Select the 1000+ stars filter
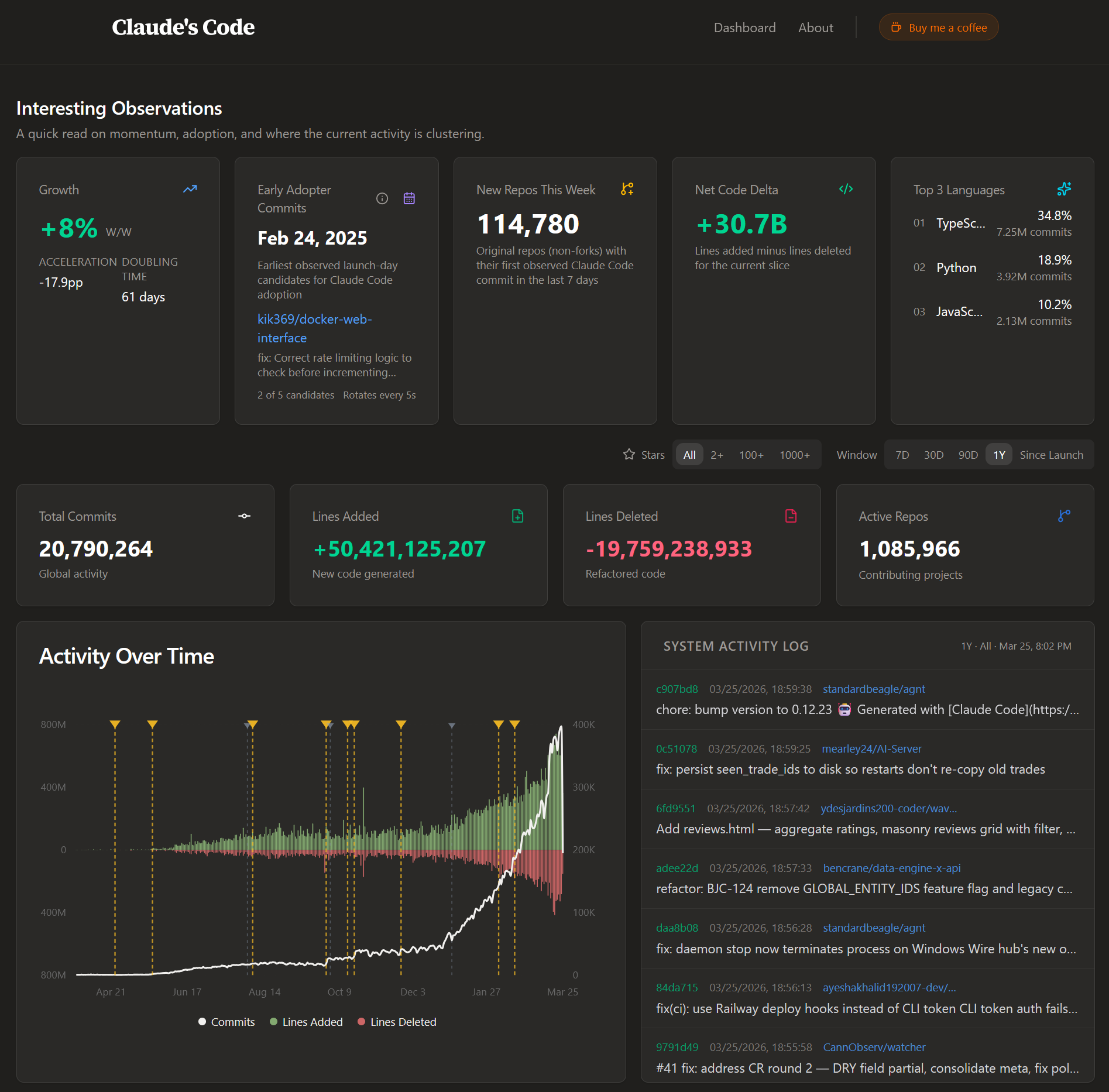 pyautogui.click(x=794, y=455)
